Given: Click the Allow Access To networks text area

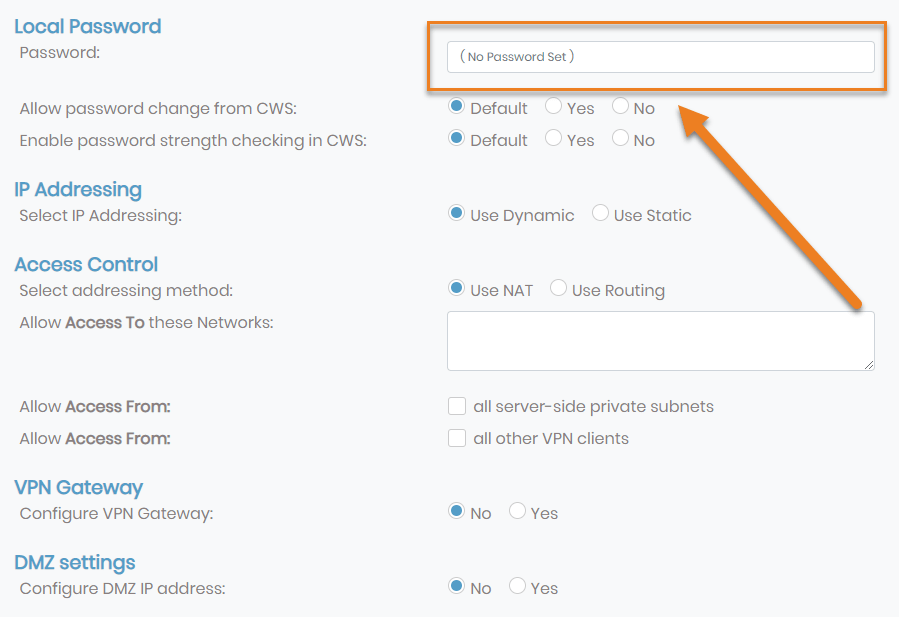Looking at the screenshot, I should 660,341.
